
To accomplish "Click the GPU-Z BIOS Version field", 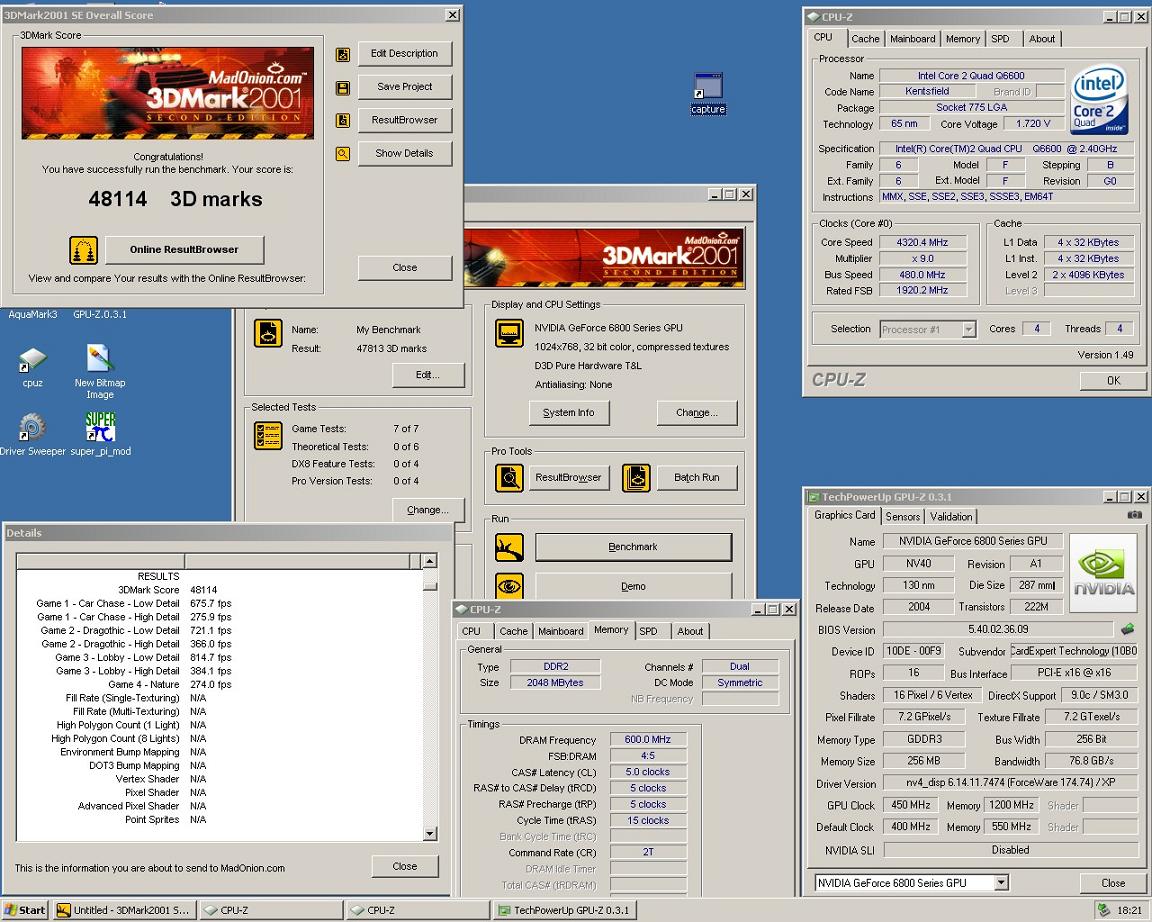I will point(998,630).
